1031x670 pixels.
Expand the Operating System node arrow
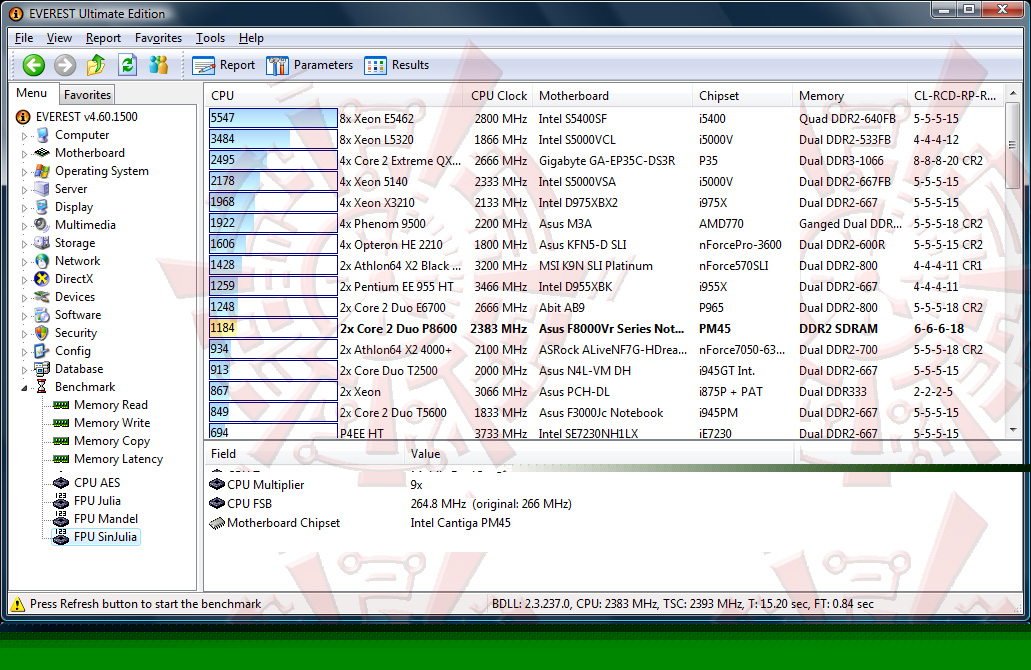tap(24, 172)
